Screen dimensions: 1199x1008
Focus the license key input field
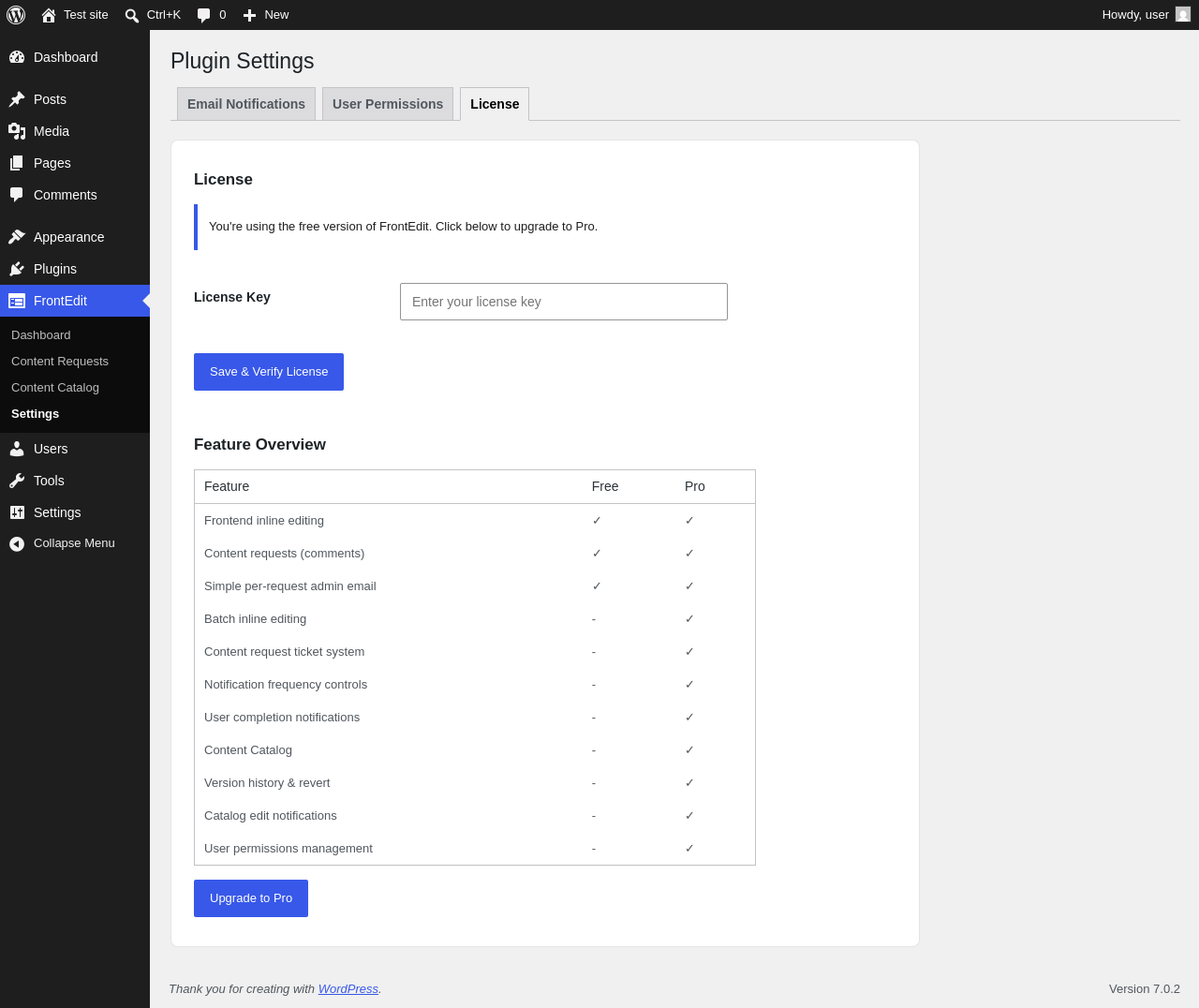point(564,302)
